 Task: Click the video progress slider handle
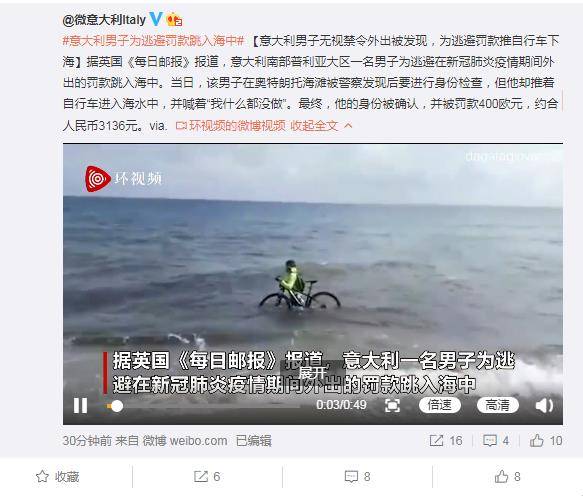point(117,406)
